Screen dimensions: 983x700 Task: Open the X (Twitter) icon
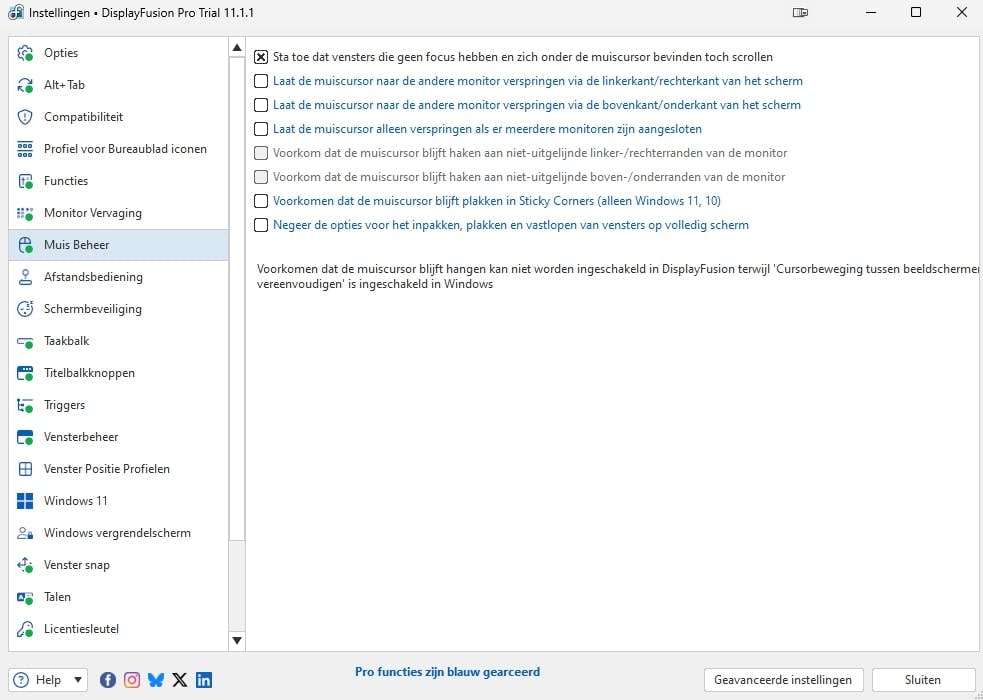pos(179,680)
